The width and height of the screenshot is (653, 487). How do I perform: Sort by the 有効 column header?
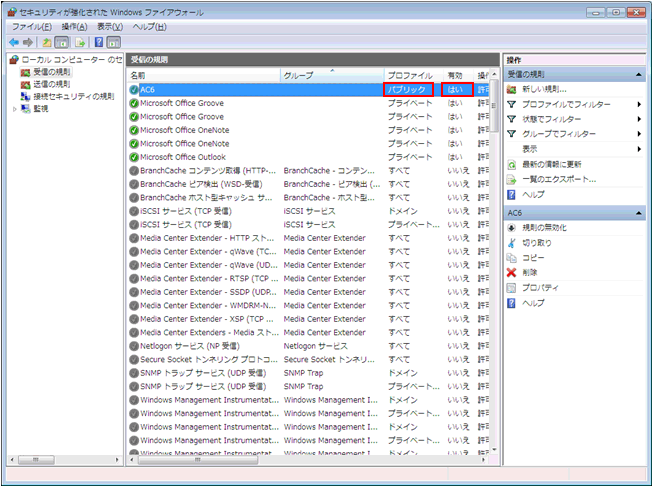coord(459,76)
